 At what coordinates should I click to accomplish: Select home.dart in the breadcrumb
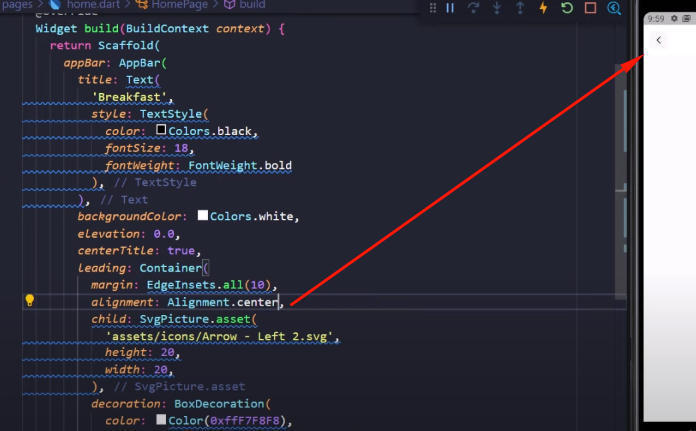pos(93,5)
